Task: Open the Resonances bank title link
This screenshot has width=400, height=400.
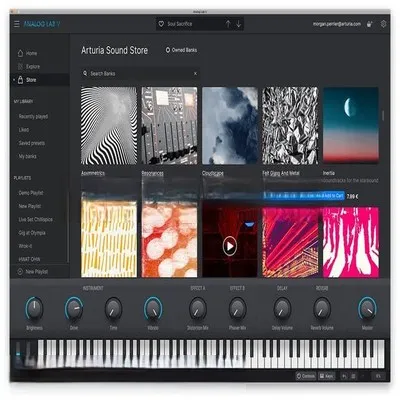Action: (x=152, y=173)
